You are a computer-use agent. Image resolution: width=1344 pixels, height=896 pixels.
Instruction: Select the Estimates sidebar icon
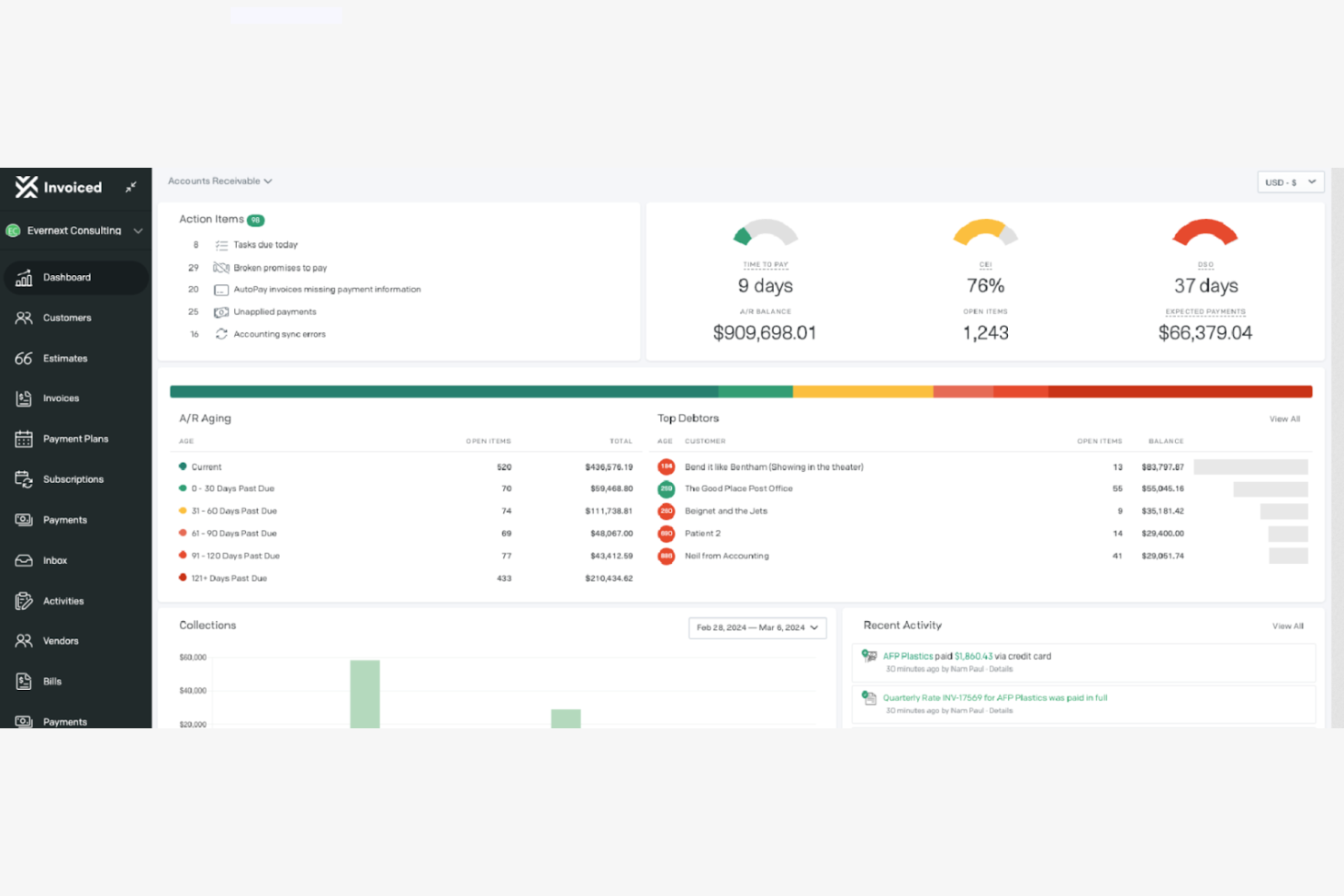pyautogui.click(x=24, y=358)
